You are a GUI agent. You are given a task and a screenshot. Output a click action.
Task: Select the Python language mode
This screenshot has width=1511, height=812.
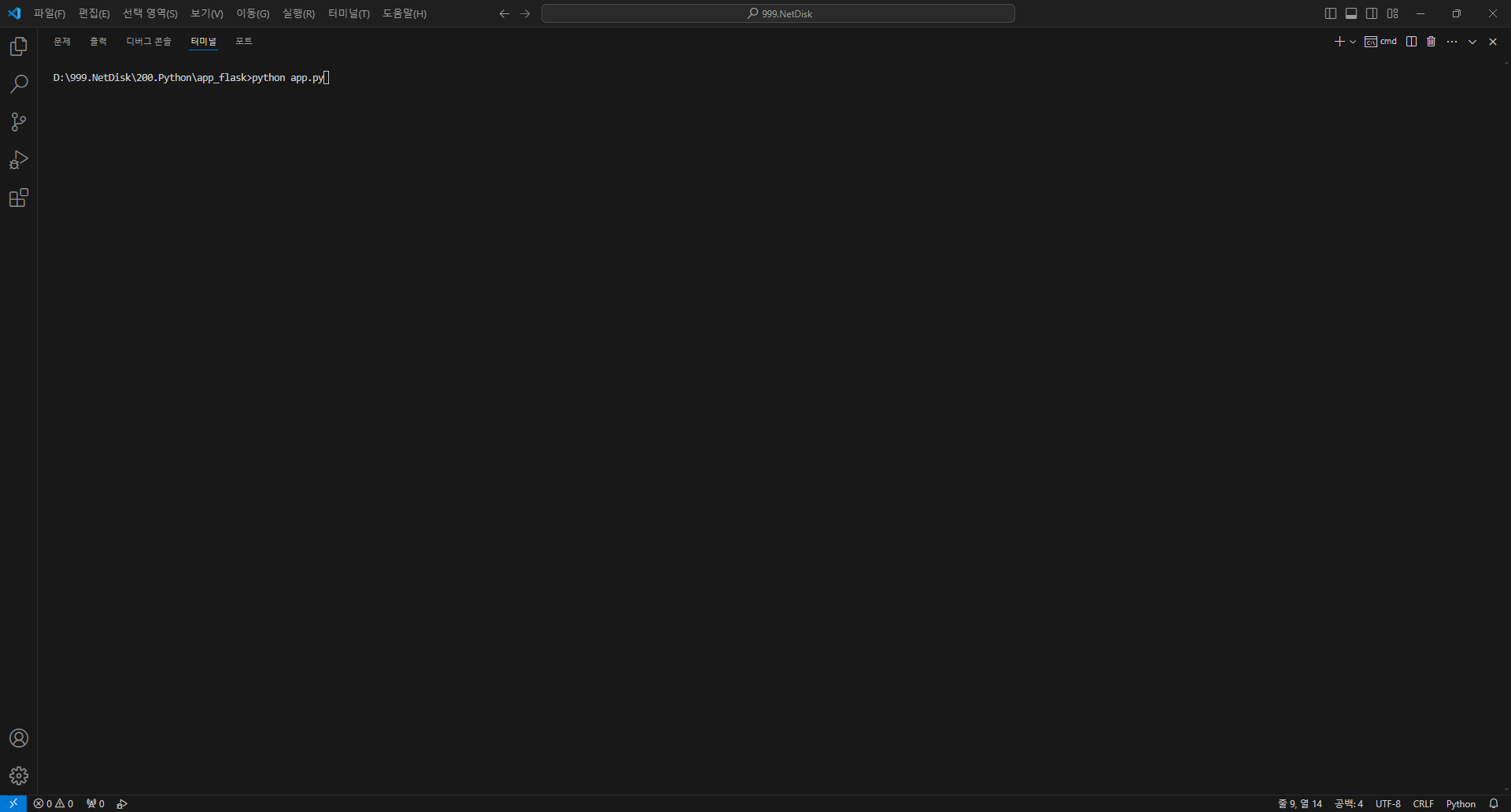(1461, 803)
